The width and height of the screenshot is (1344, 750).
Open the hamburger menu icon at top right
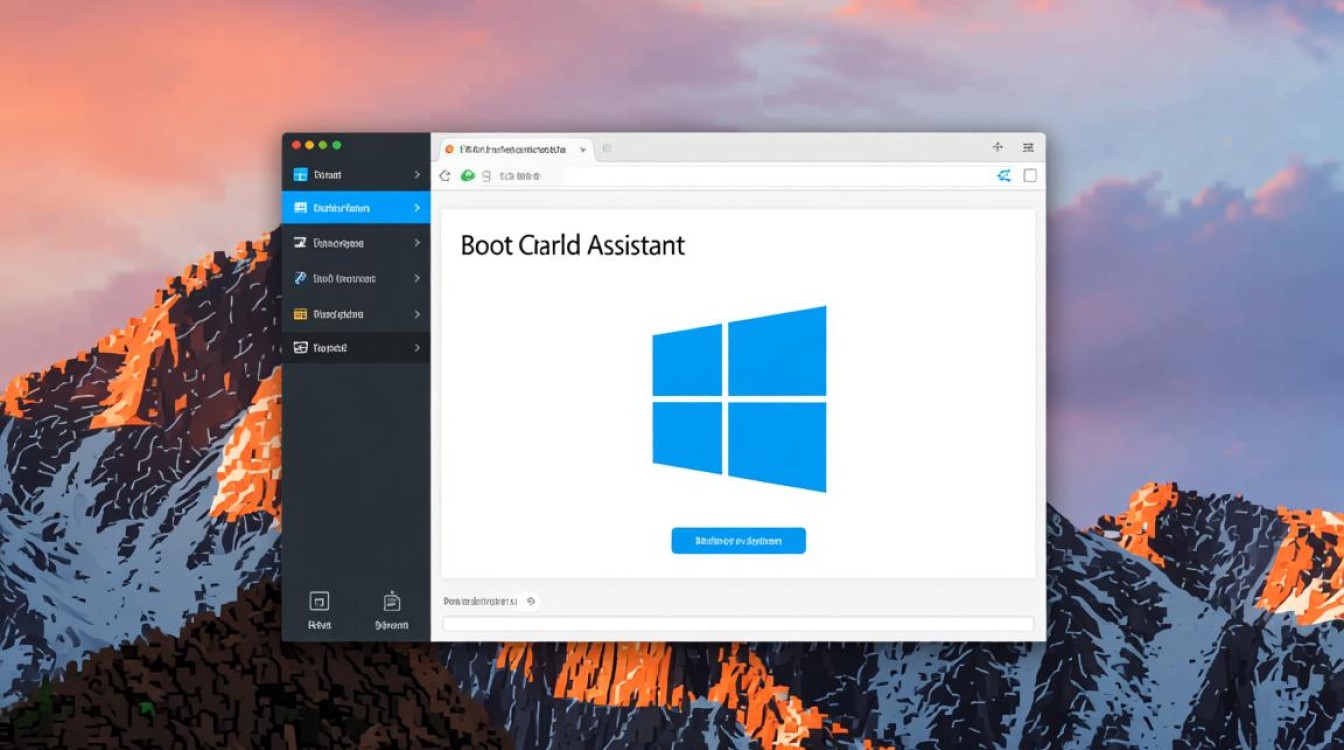point(1027,148)
